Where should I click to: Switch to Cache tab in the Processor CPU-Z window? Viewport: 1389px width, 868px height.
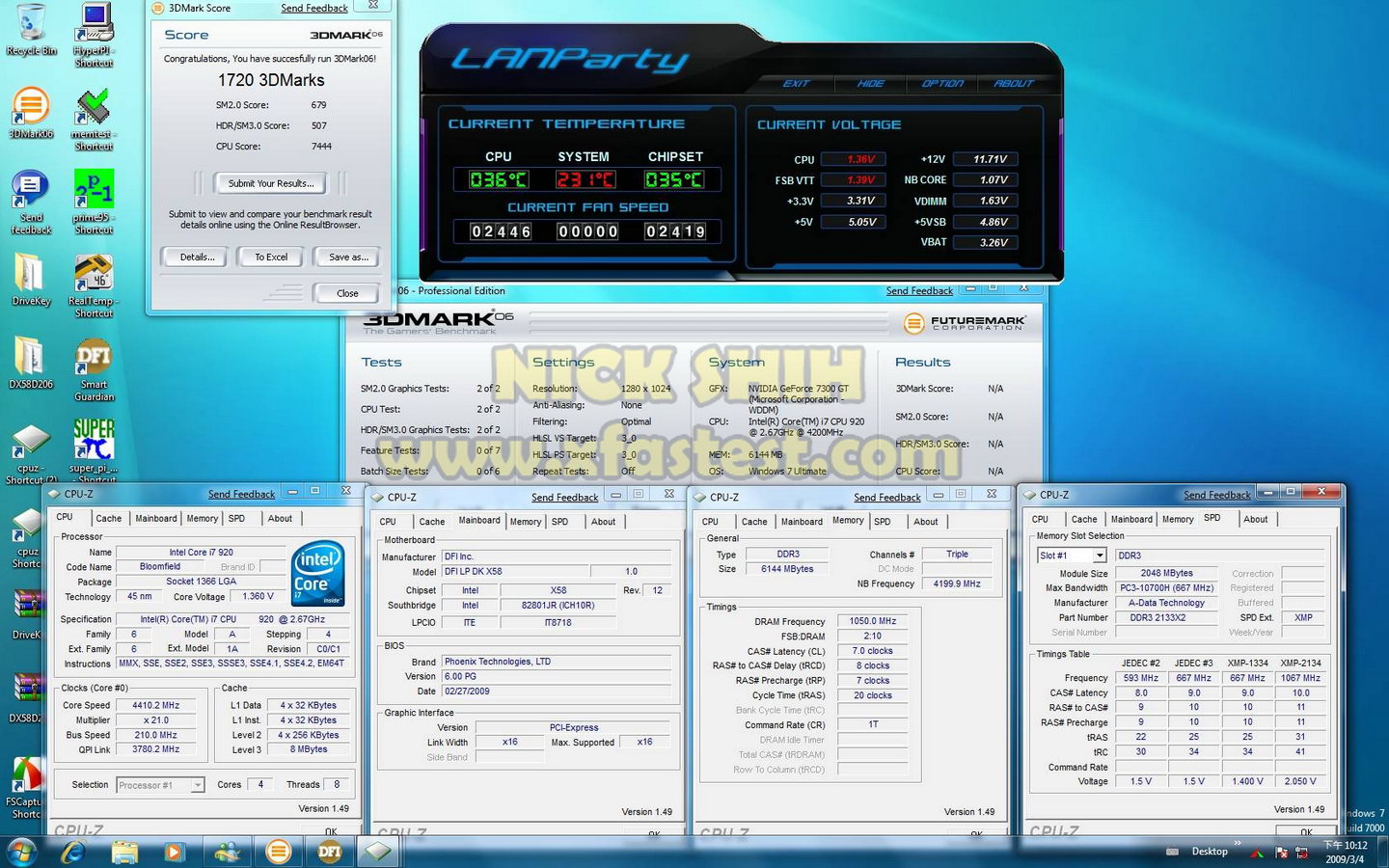pyautogui.click(x=108, y=519)
